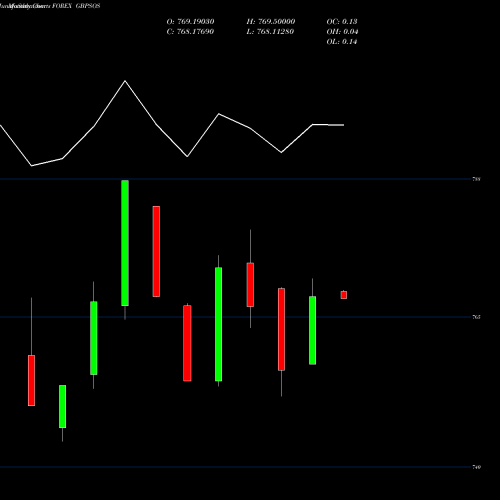The height and width of the screenshot is (500, 500).
Task: Click the tallest green candlestick
Action: pos(125,243)
